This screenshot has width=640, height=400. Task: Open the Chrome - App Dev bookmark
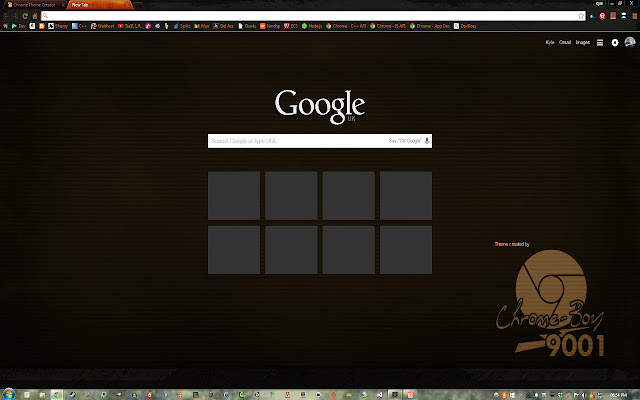point(429,26)
